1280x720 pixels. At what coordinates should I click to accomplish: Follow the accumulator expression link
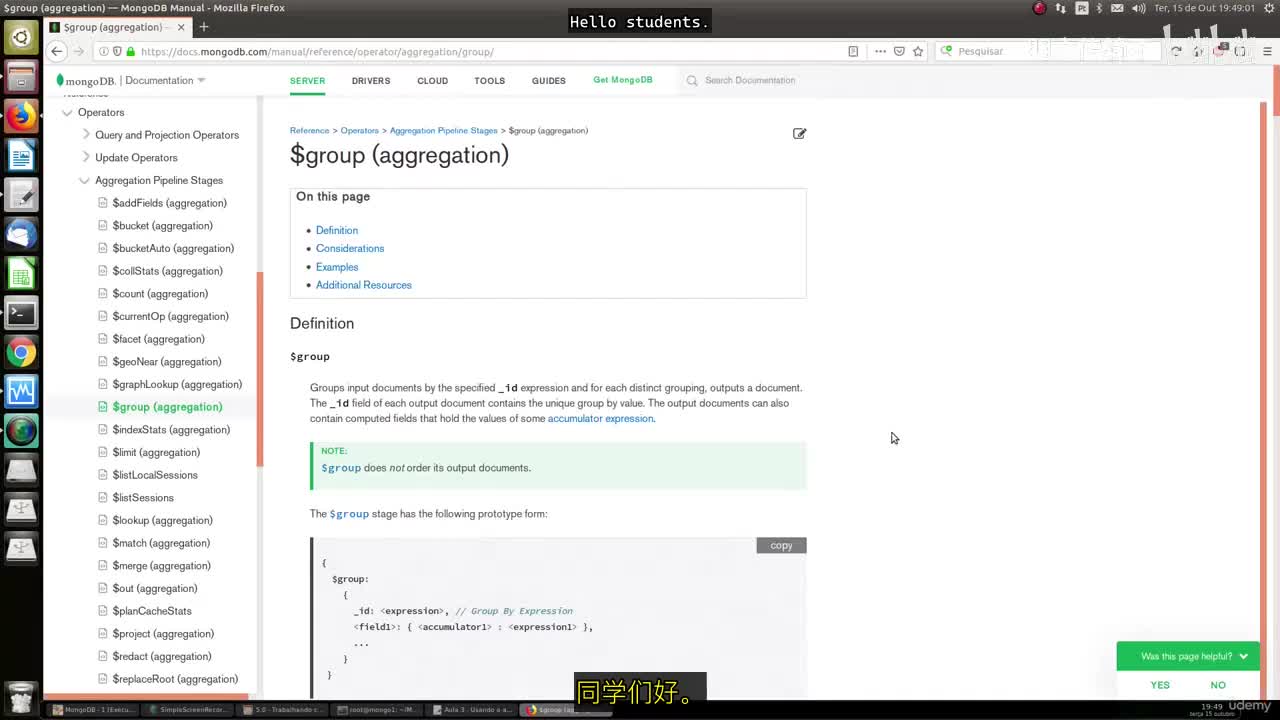(x=600, y=418)
